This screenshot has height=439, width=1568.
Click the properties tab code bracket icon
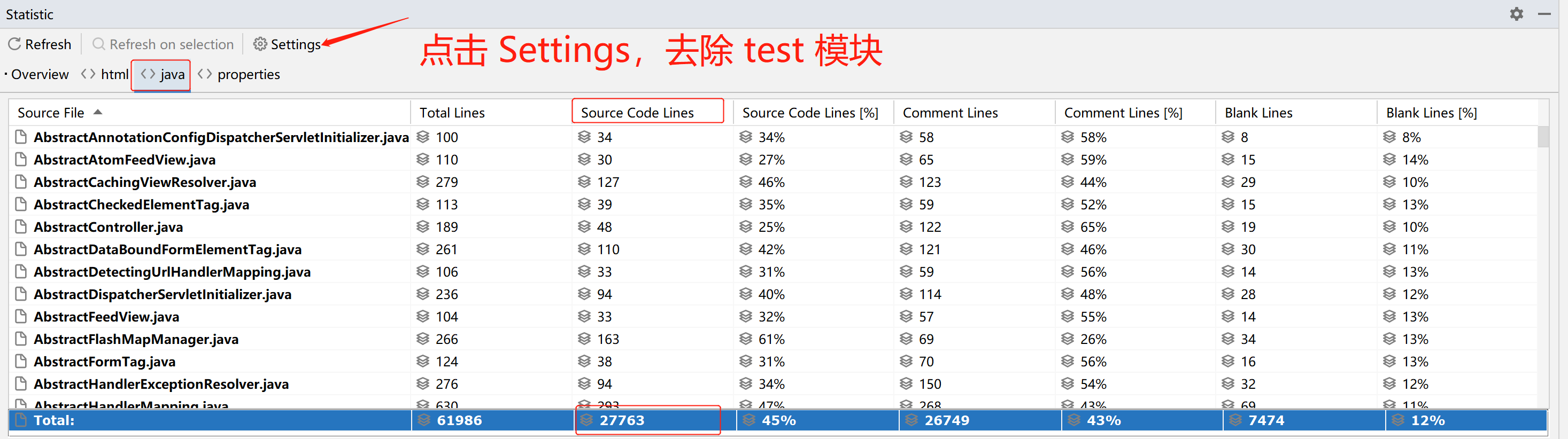click(205, 74)
